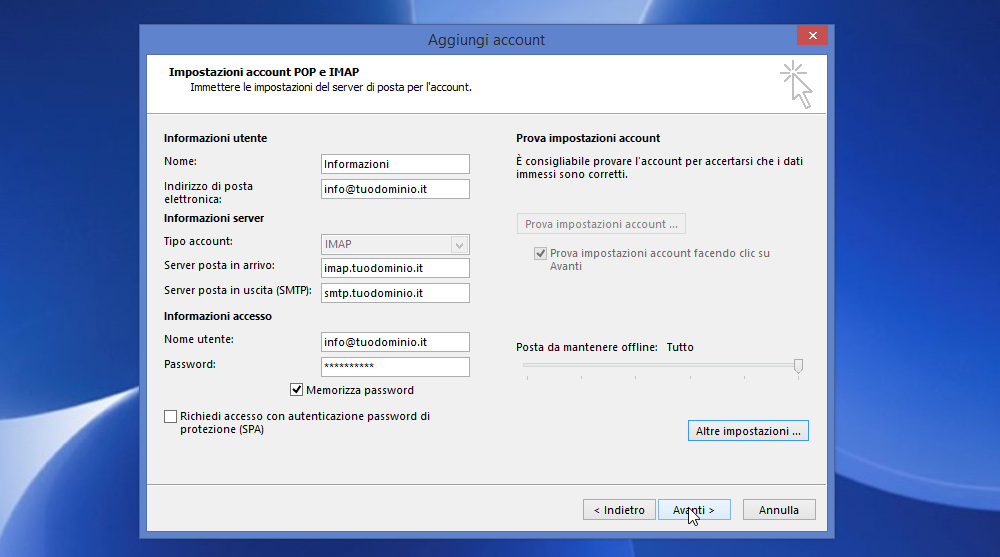Focus the Nome field containing Informazioni
This screenshot has width=1000, height=557.
click(395, 164)
